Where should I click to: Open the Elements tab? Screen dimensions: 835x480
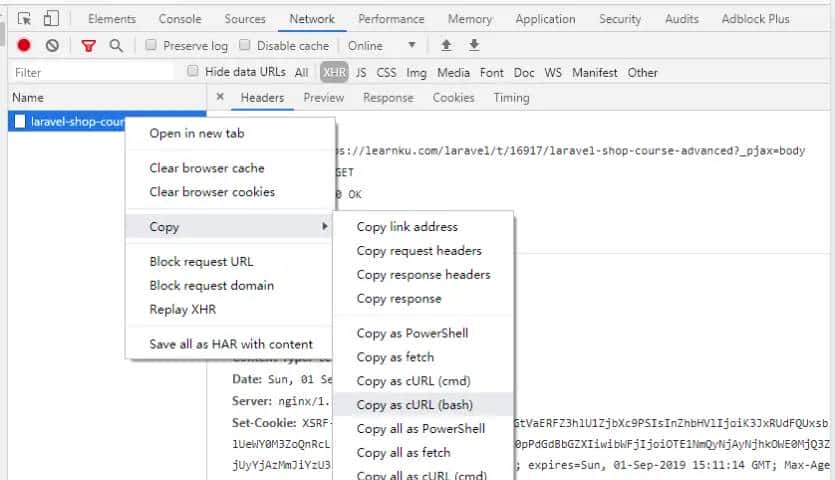[112, 19]
